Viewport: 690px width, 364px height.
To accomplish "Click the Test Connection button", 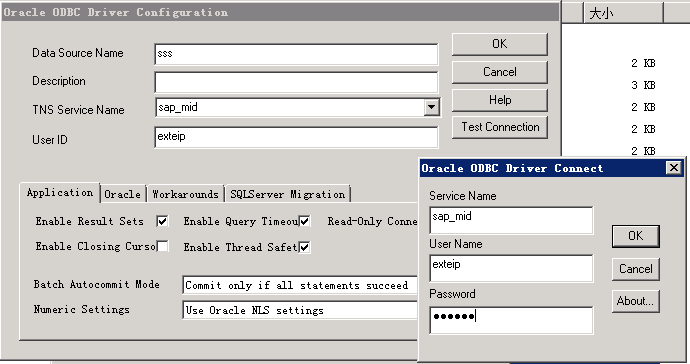I will coord(499,127).
